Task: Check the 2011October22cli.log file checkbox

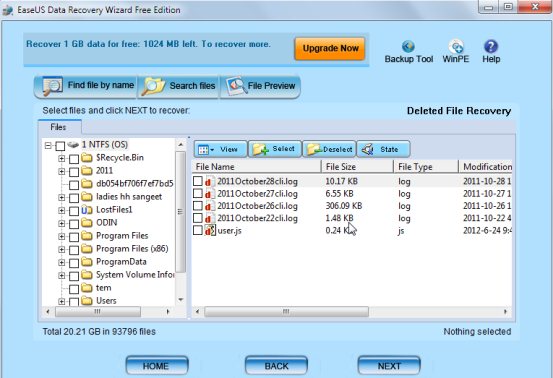Action: 198,218
